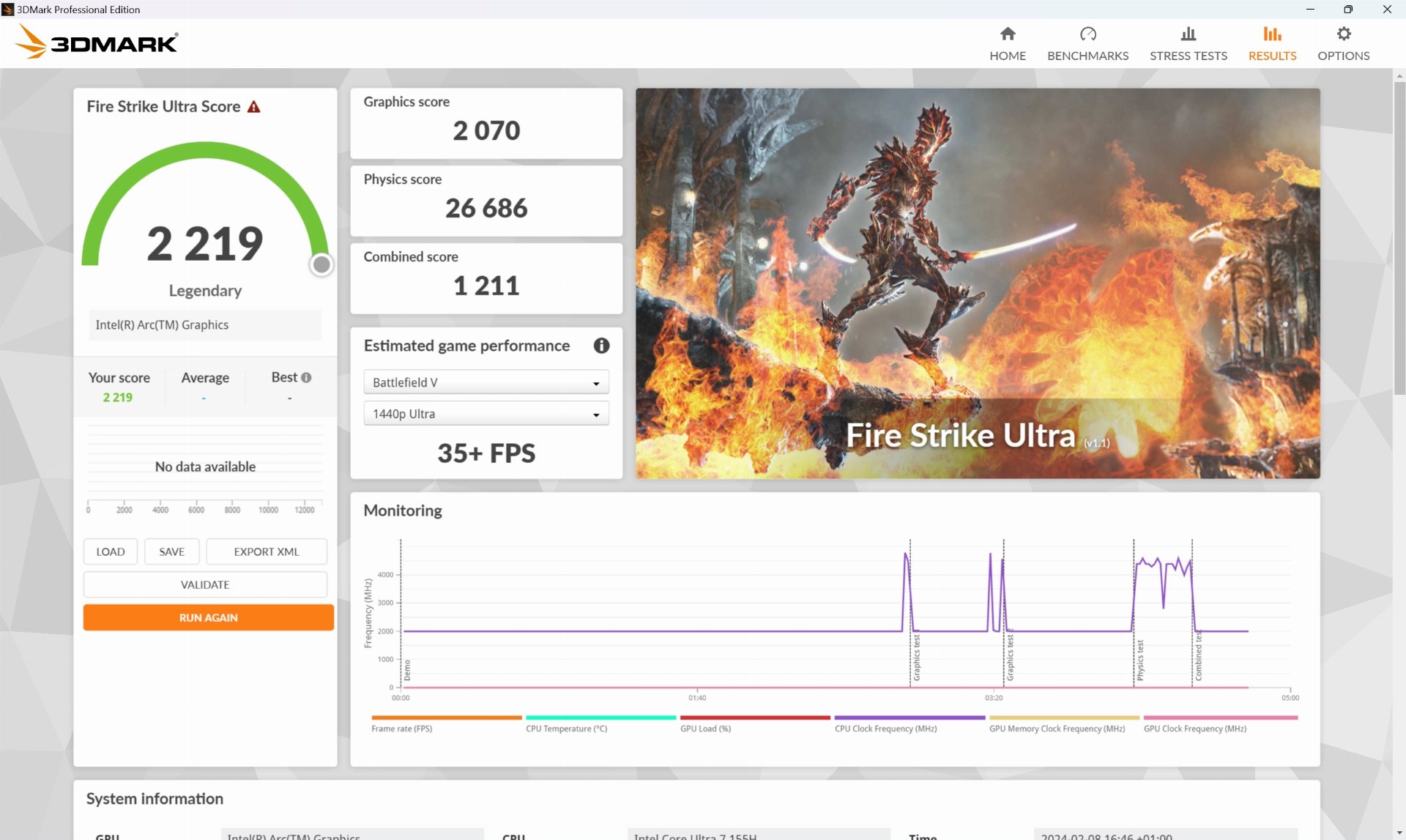Viewport: 1406px width, 840px height.
Task: Click the 3DMark logo
Action: pyautogui.click(x=97, y=42)
